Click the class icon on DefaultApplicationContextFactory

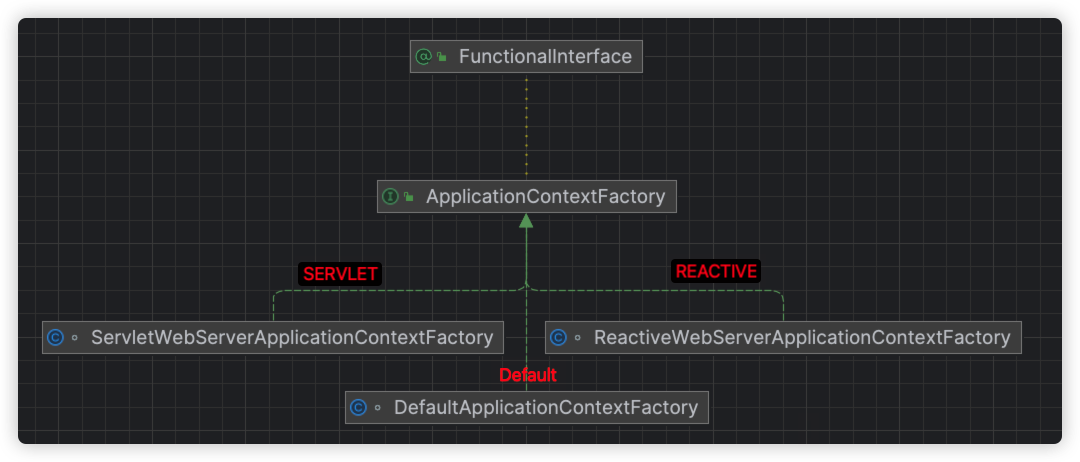(x=358, y=408)
